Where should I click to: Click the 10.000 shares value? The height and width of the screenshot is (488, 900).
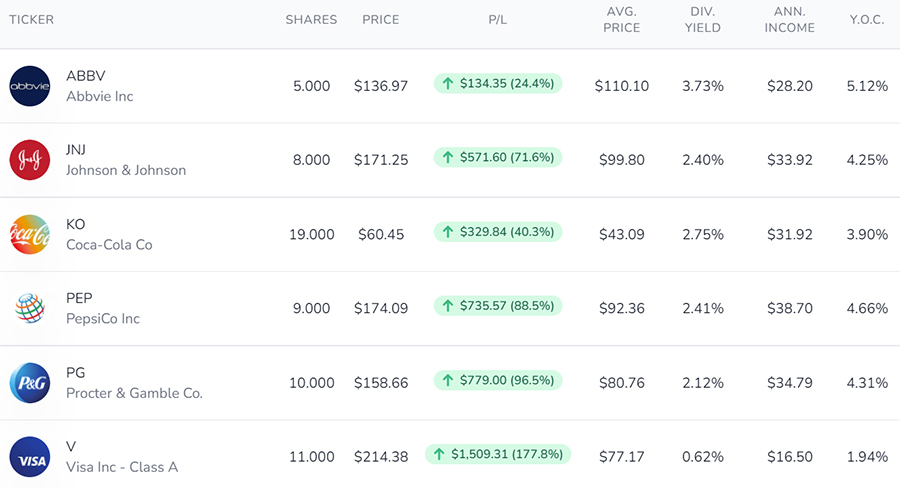(312, 383)
